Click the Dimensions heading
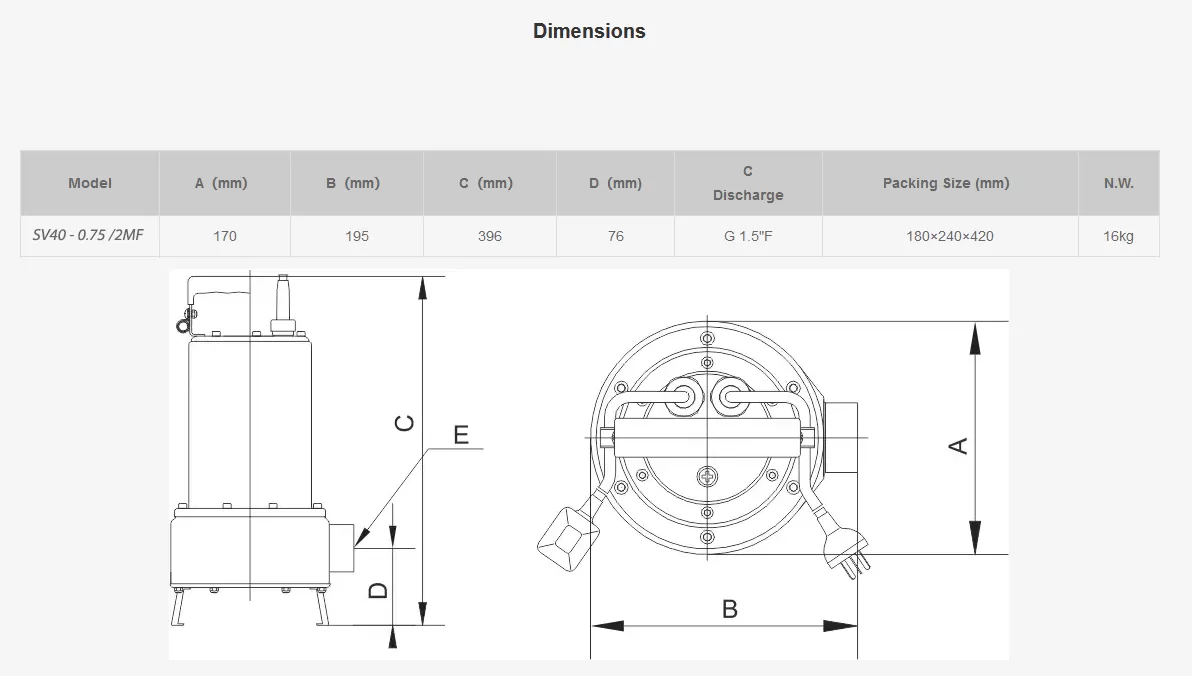 [589, 31]
